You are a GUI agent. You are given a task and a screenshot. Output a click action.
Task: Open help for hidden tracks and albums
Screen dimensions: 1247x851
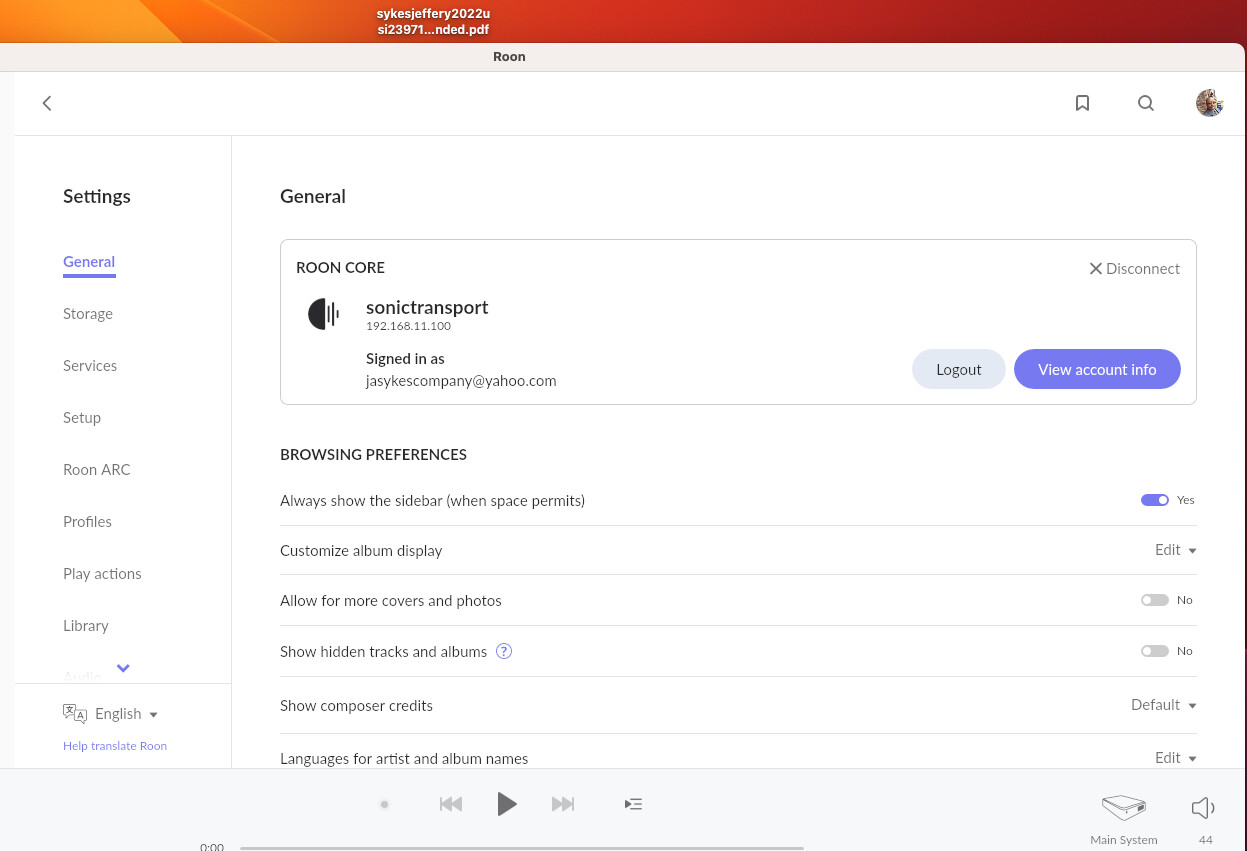coord(504,651)
